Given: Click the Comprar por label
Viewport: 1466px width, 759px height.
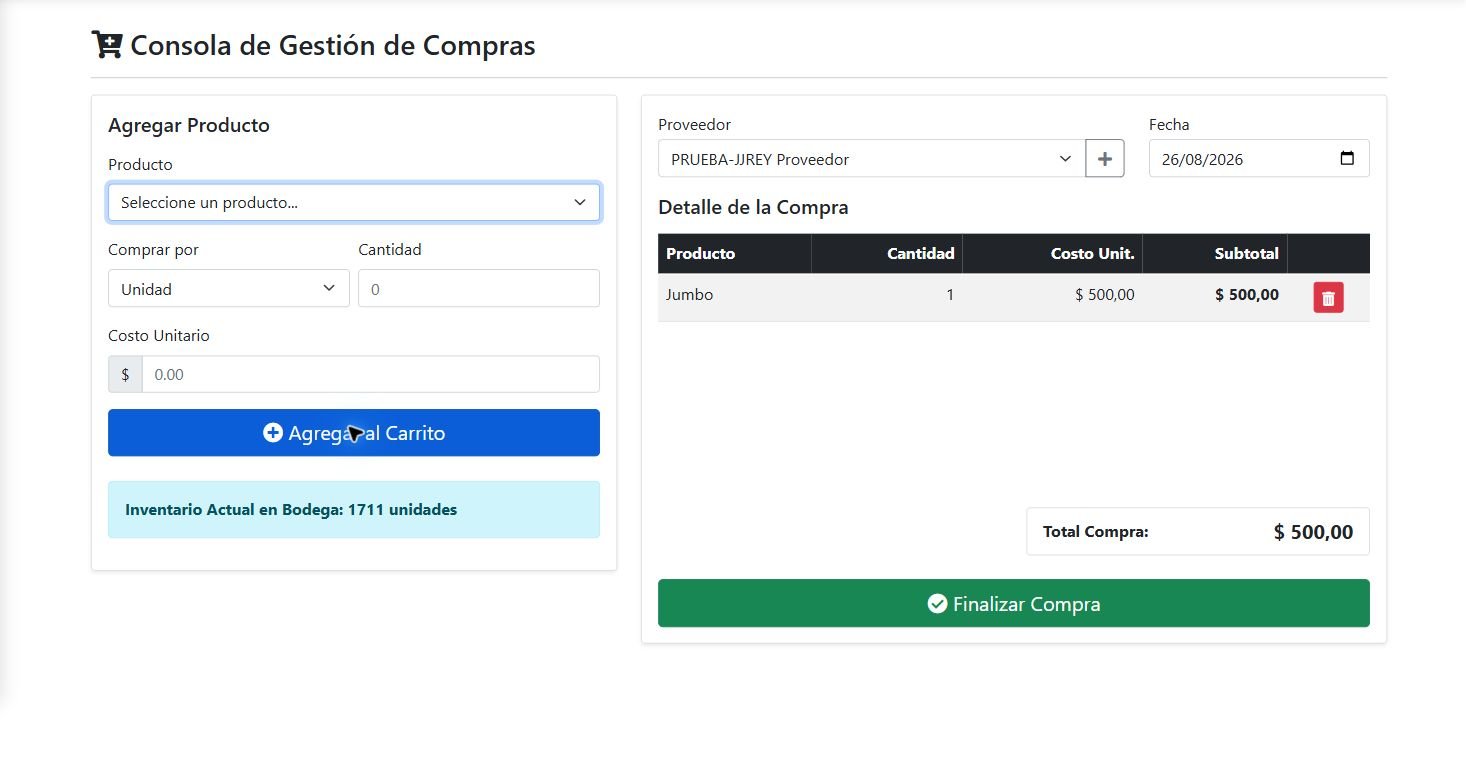Looking at the screenshot, I should click(153, 249).
